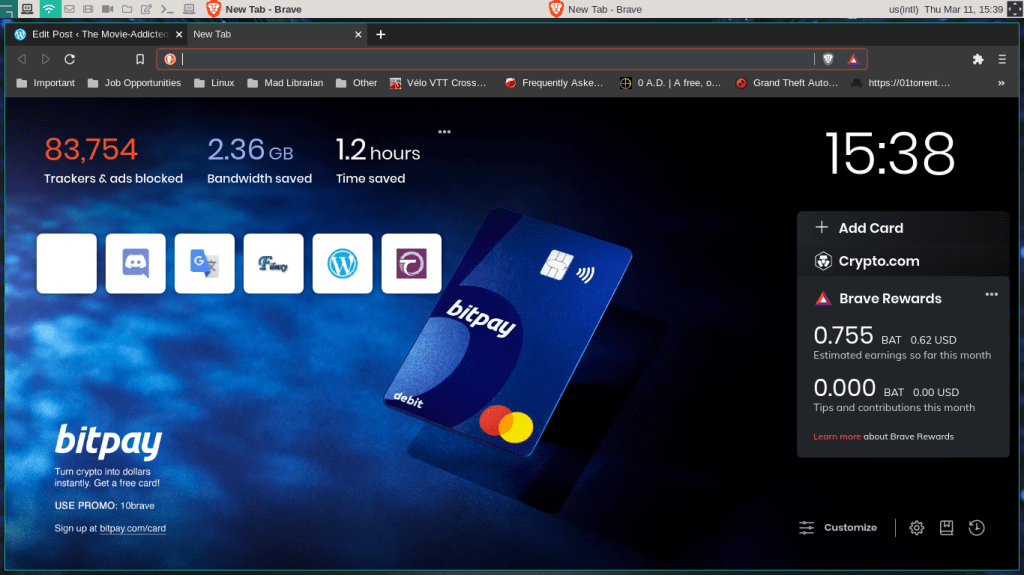The height and width of the screenshot is (575, 1024).
Task: Open the Mad Librarian bookmarks folder
Action: (285, 83)
